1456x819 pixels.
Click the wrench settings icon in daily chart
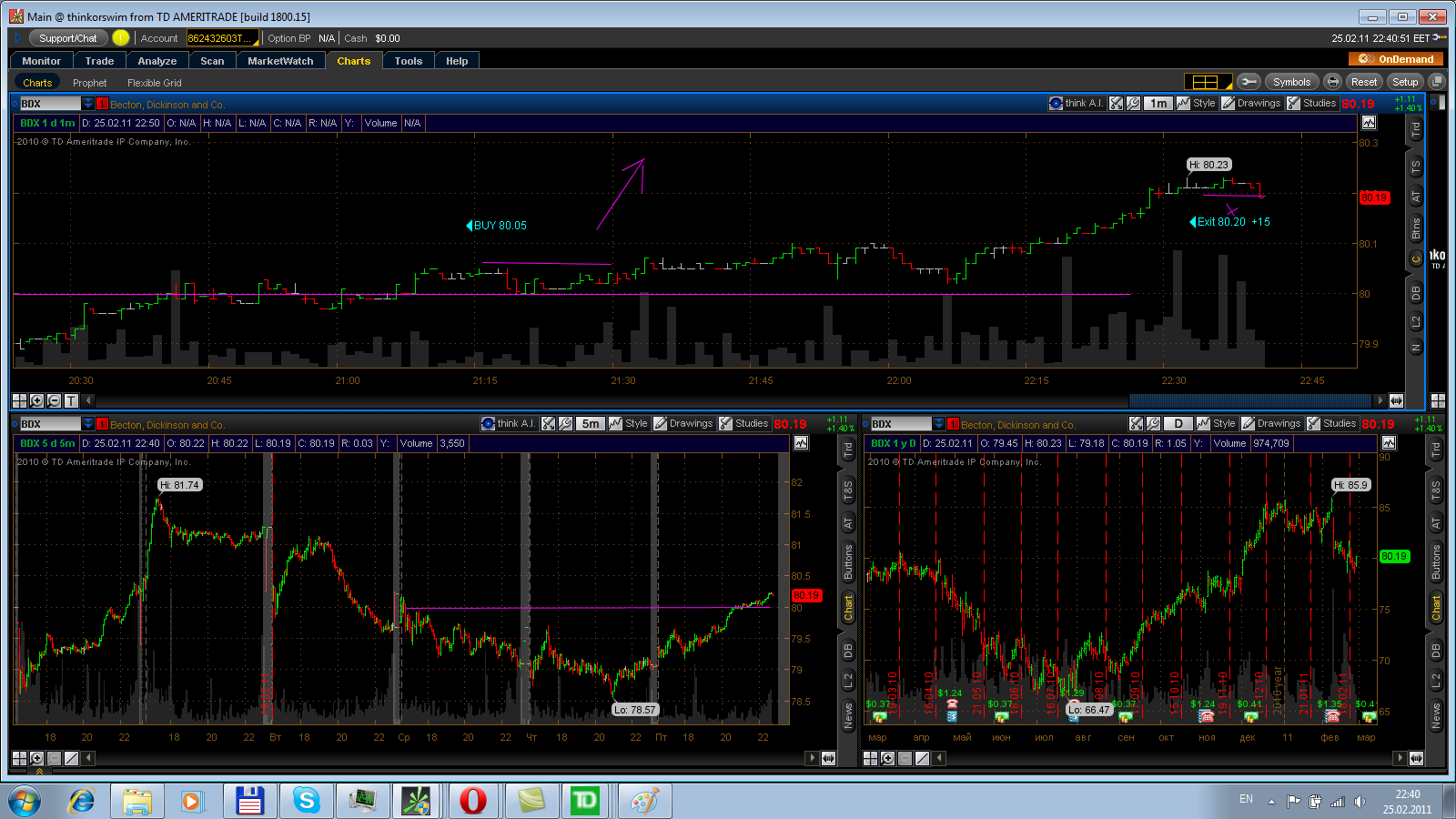tap(1153, 424)
